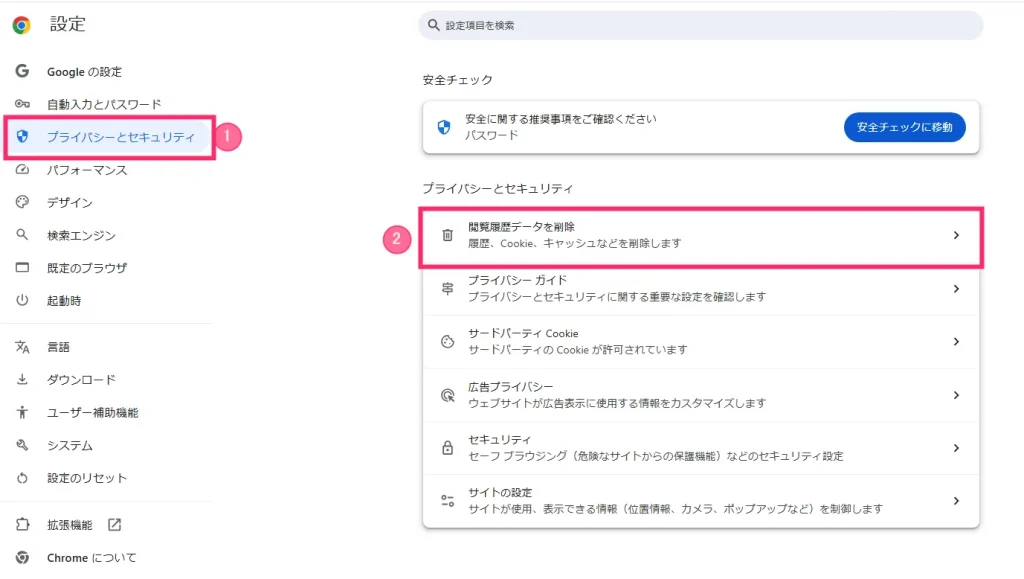Click the Google G icon in sidebar
Screen dimensions: 1024x579
coord(22,70)
